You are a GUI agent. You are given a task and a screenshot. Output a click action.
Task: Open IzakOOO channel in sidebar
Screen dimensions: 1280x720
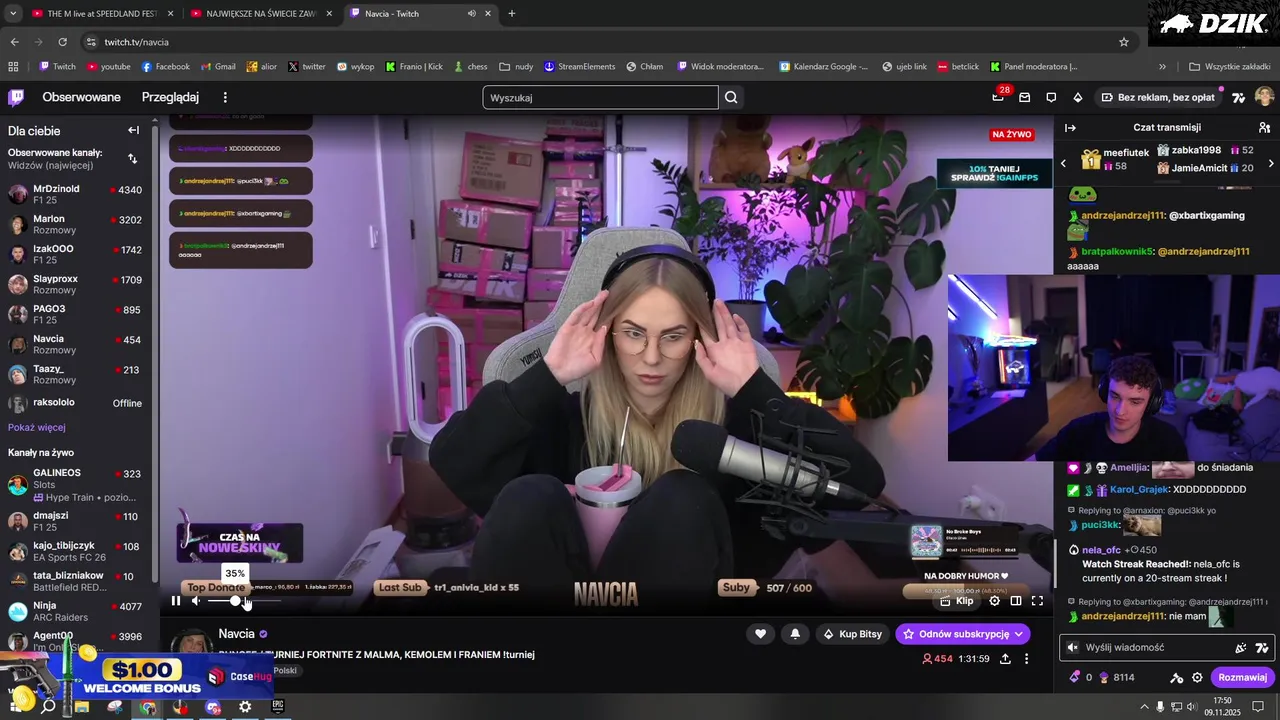(x=75, y=254)
